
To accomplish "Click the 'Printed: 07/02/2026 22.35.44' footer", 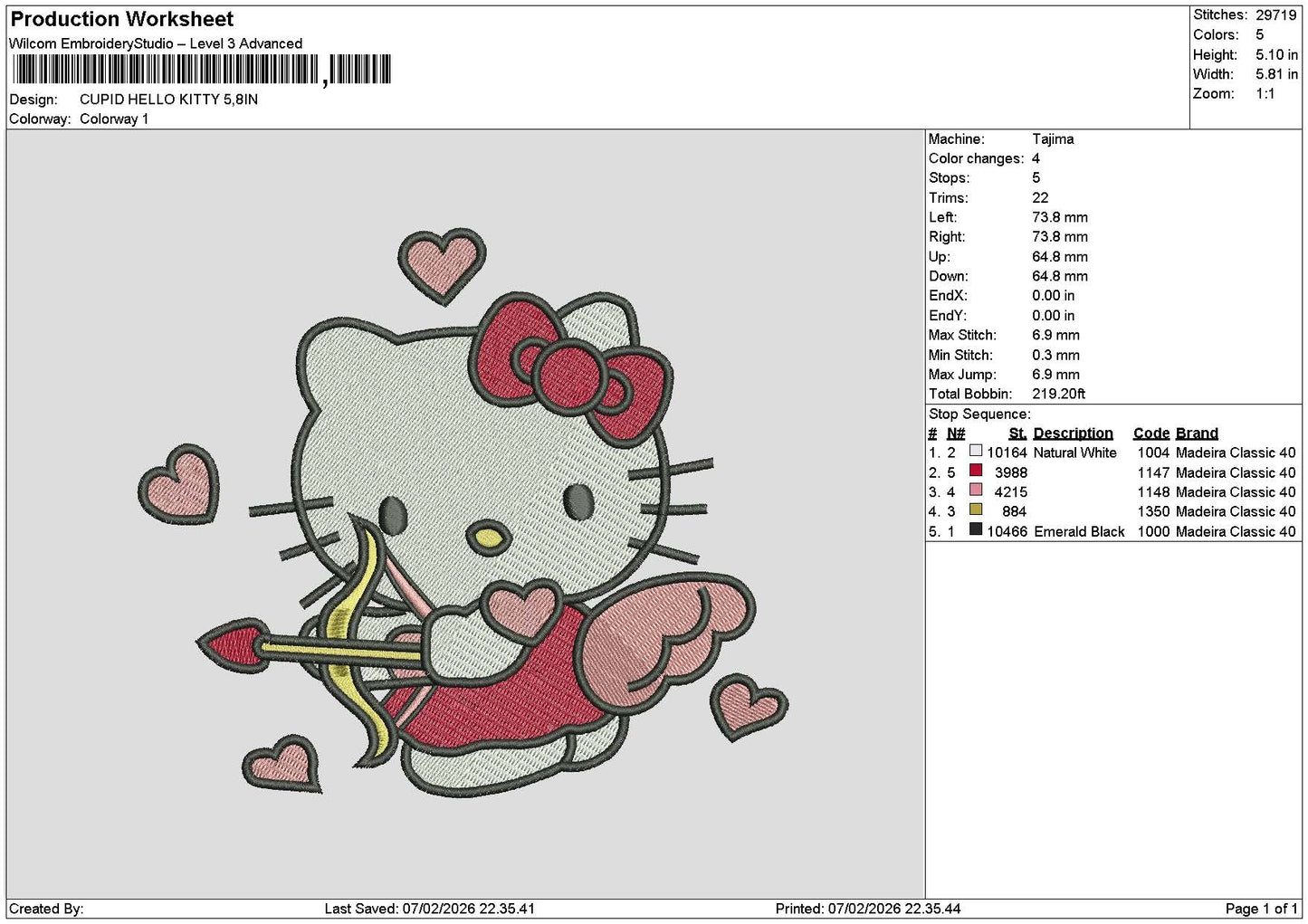I will (868, 909).
